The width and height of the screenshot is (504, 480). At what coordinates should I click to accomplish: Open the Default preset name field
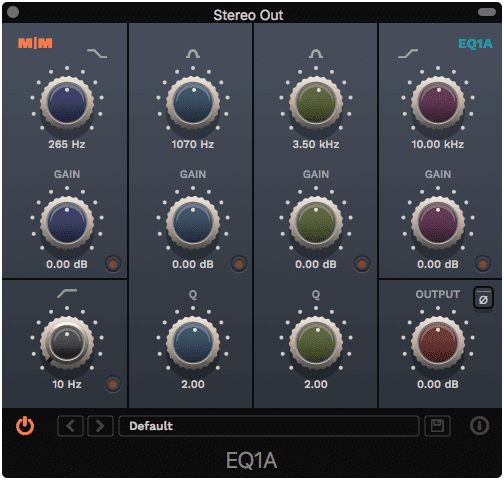[x=269, y=426]
